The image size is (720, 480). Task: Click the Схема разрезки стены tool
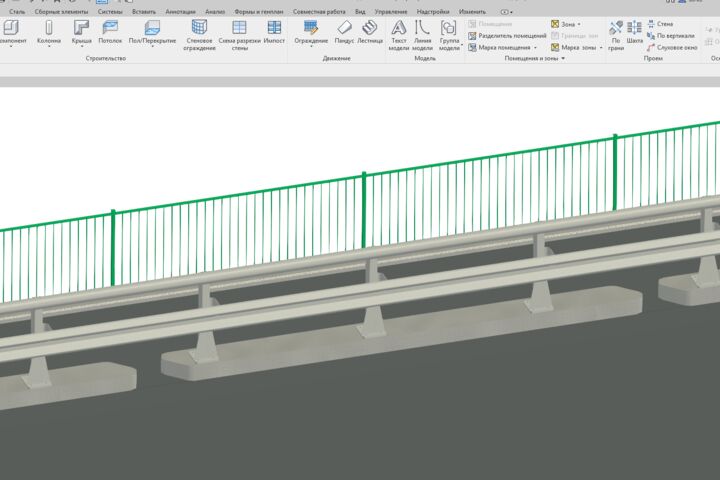[x=239, y=35]
